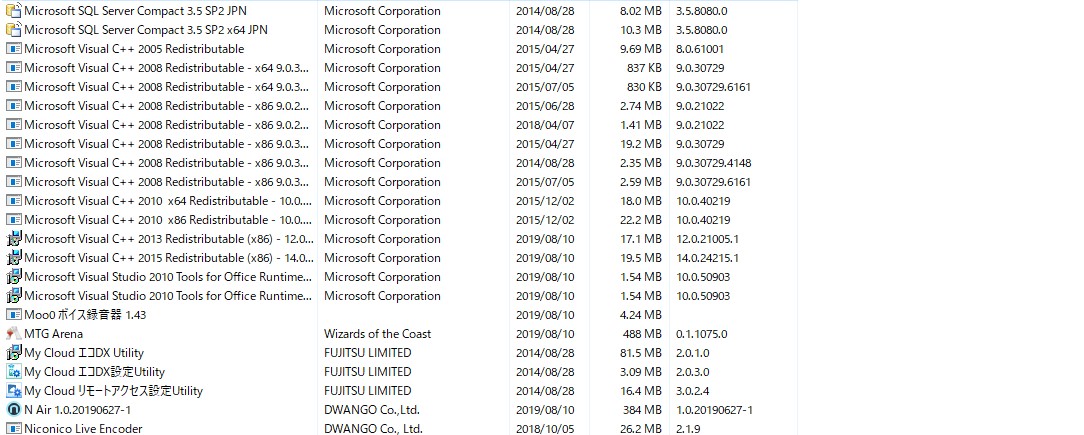Click the Visual C++ 2013 Redistributable icon

click(14, 239)
